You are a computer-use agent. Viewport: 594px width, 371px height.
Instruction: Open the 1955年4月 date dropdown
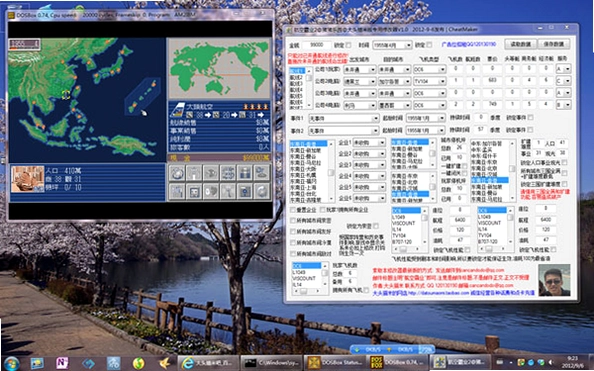pos(392,45)
